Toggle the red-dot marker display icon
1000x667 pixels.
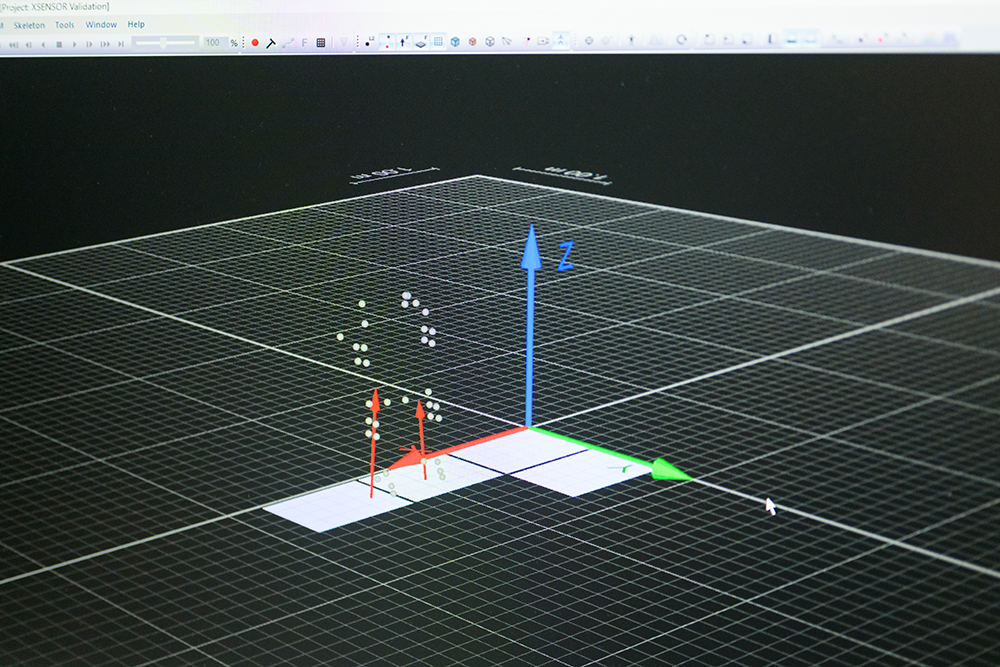point(386,42)
